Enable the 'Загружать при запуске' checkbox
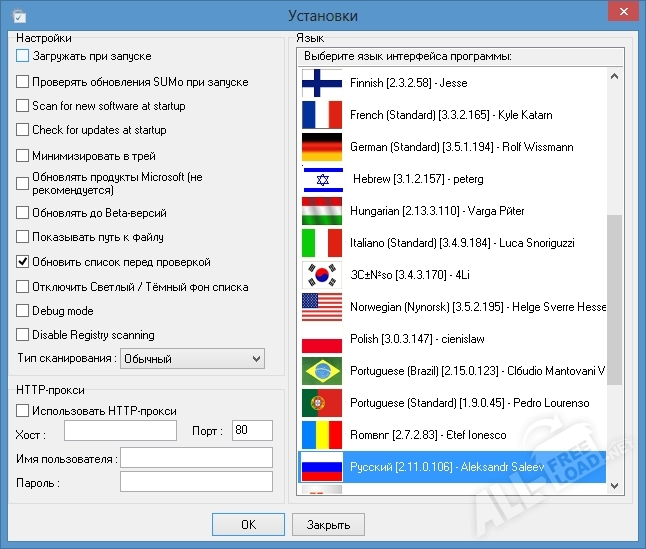 (23, 57)
